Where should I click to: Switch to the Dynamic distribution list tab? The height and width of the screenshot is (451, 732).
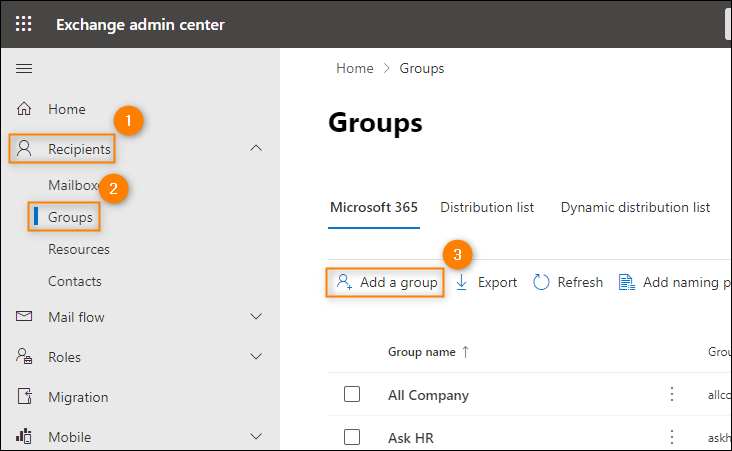[x=635, y=207]
